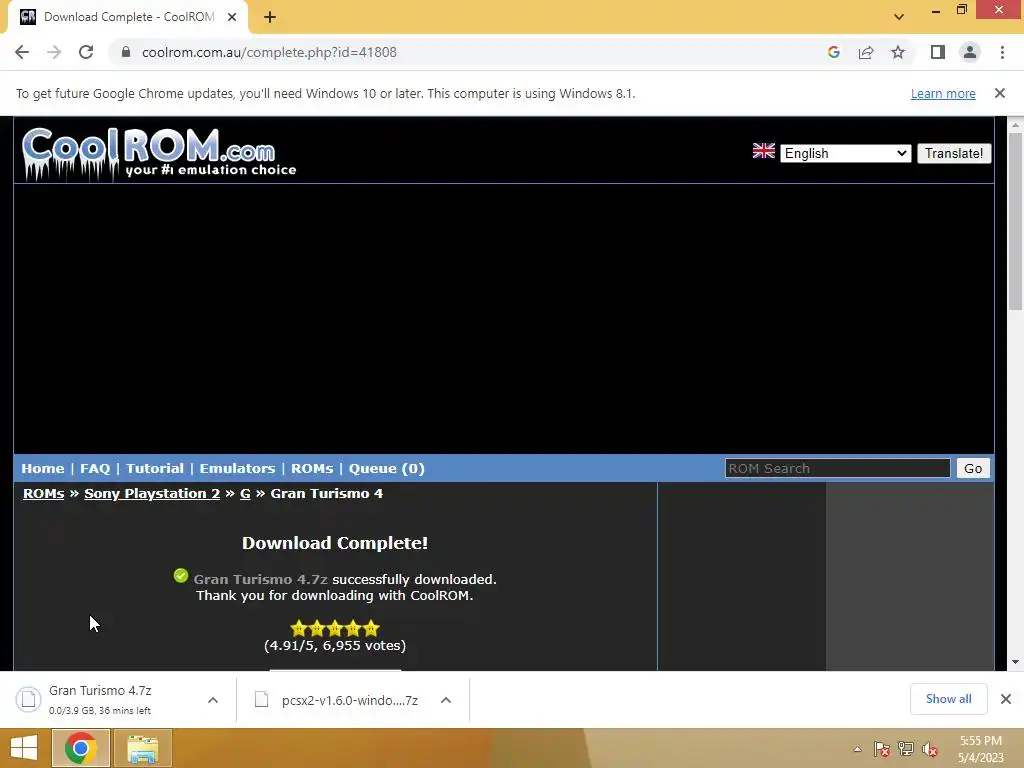Viewport: 1024px width, 768px height.
Task: Open ROMs in site navigation
Action: pyautogui.click(x=312, y=468)
